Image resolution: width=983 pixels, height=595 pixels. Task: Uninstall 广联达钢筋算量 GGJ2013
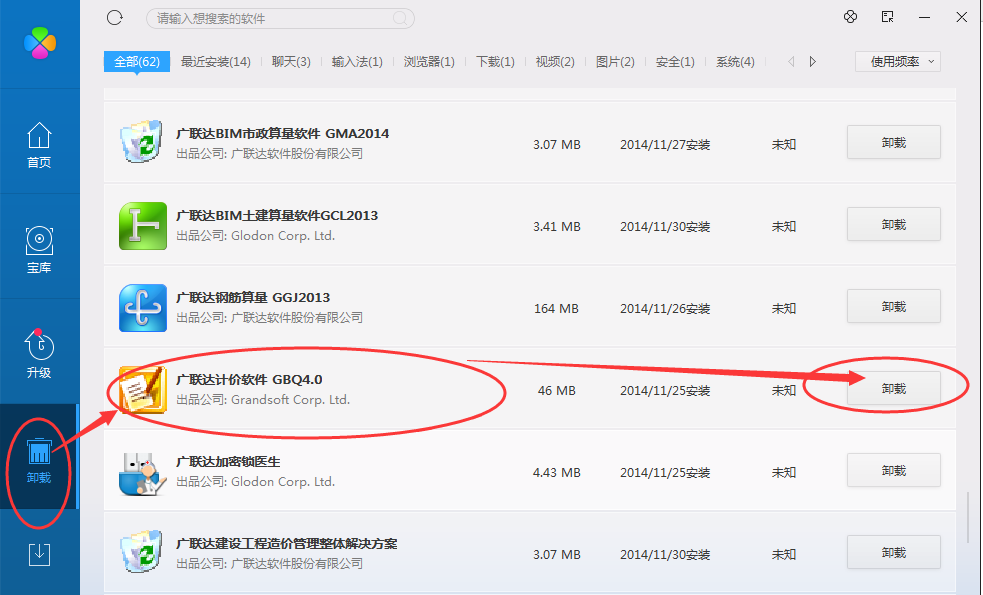pyautogui.click(x=893, y=307)
